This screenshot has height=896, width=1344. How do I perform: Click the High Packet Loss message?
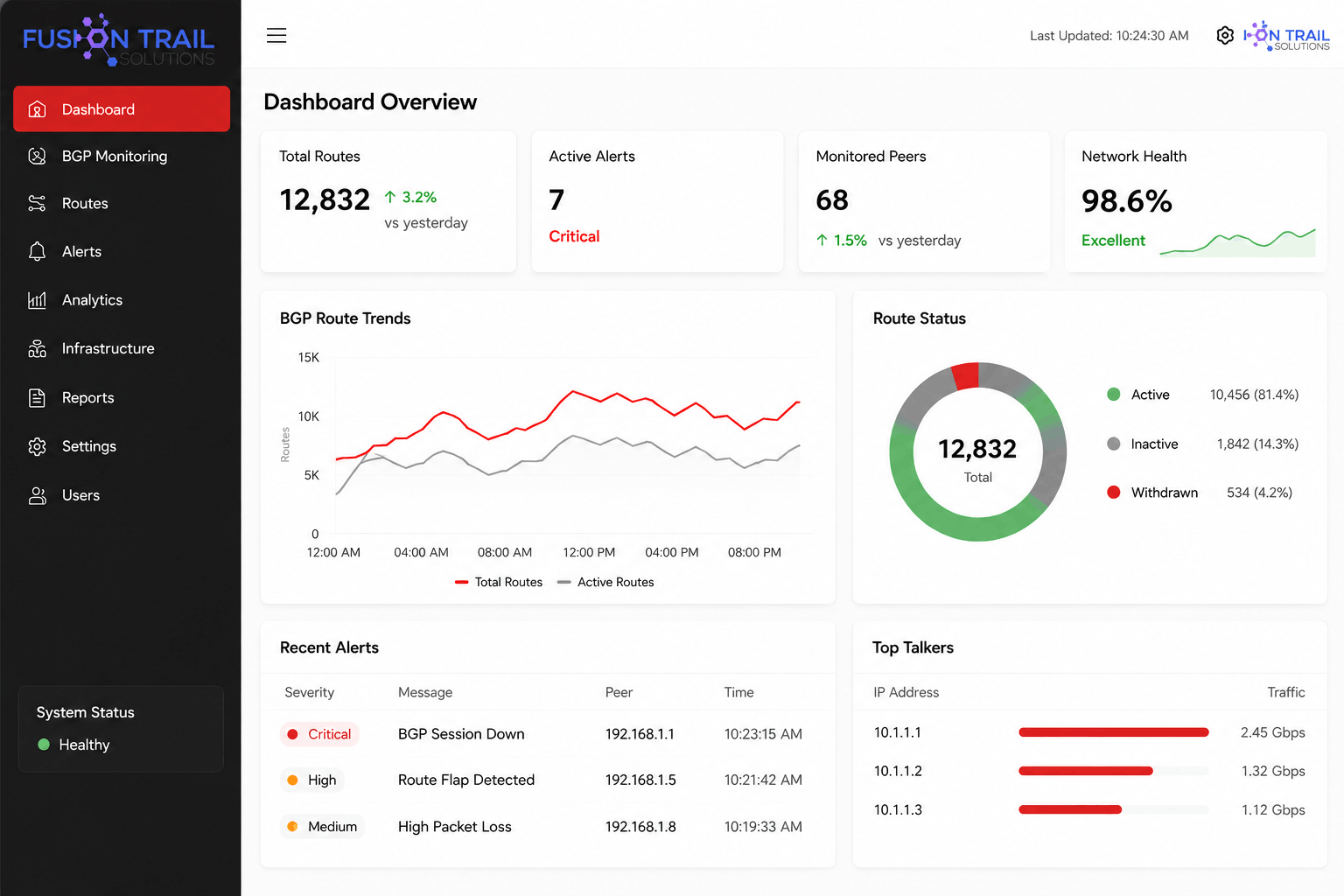pyautogui.click(x=455, y=827)
